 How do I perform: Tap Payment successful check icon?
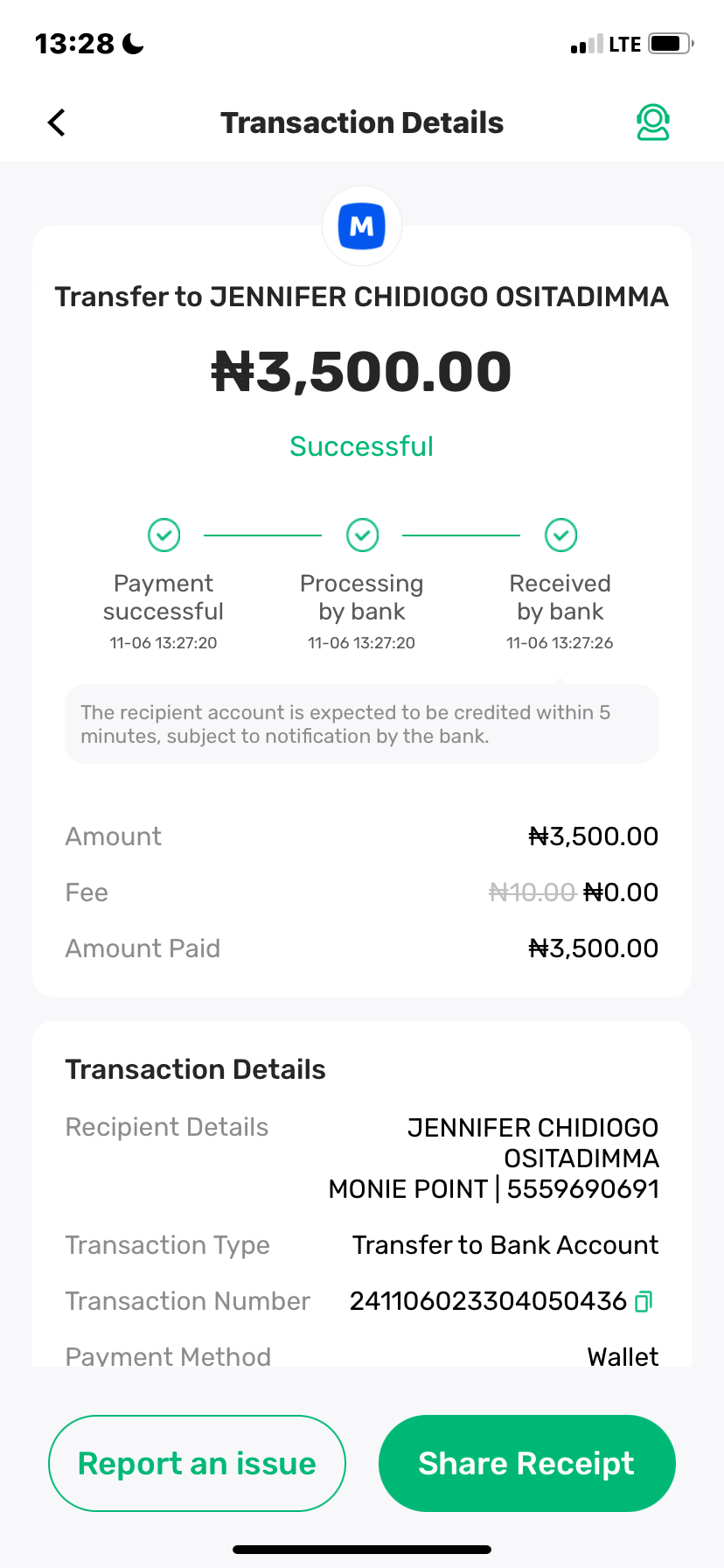click(x=164, y=535)
